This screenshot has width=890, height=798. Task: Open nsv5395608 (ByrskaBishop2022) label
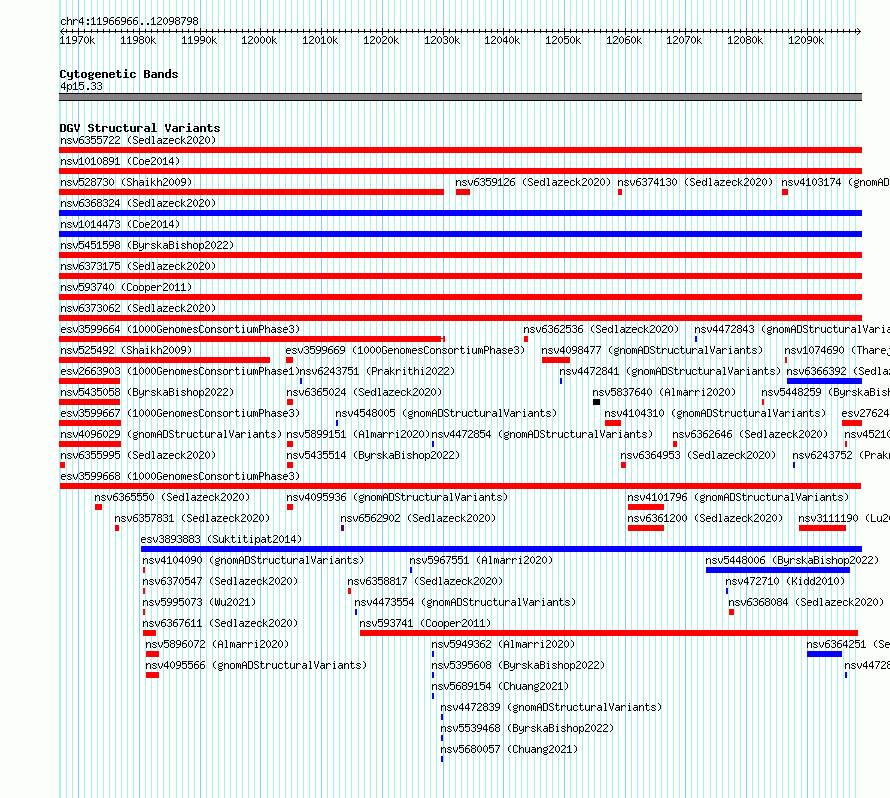click(518, 665)
